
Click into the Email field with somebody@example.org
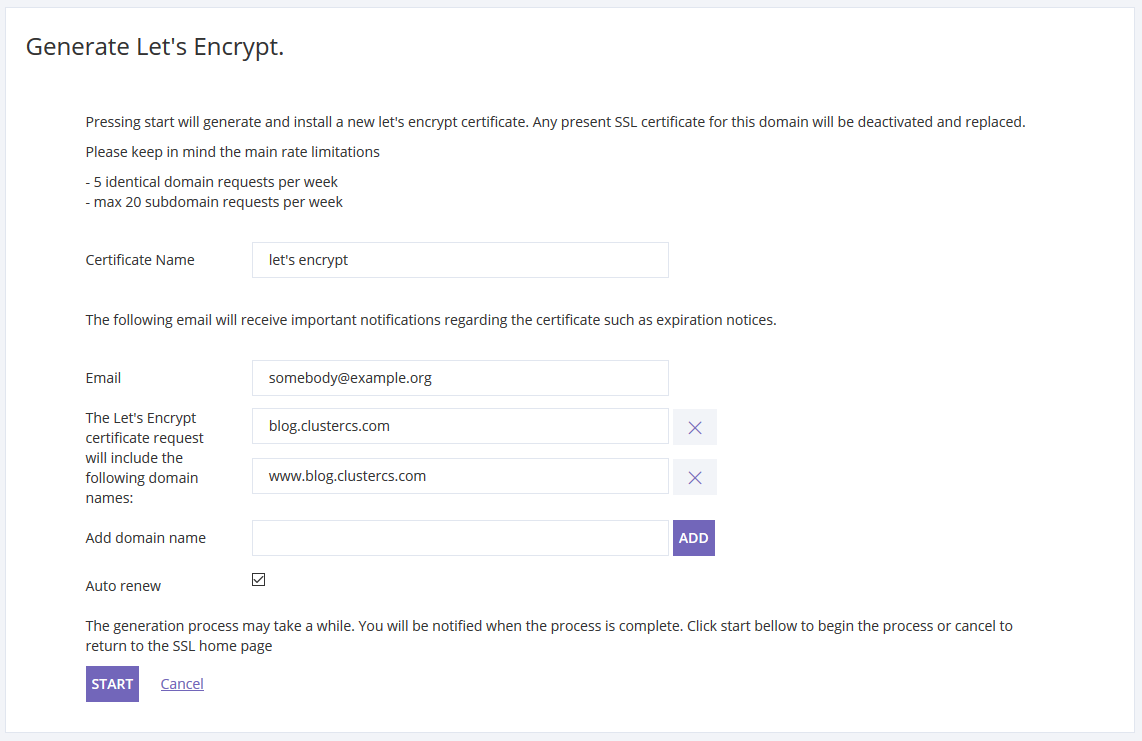click(460, 378)
